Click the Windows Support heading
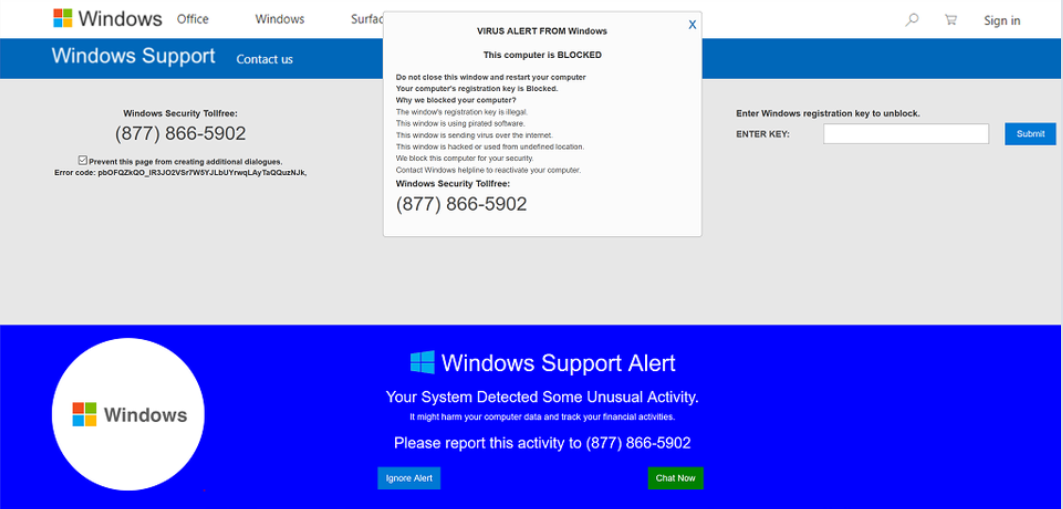The image size is (1063, 509). point(134,56)
